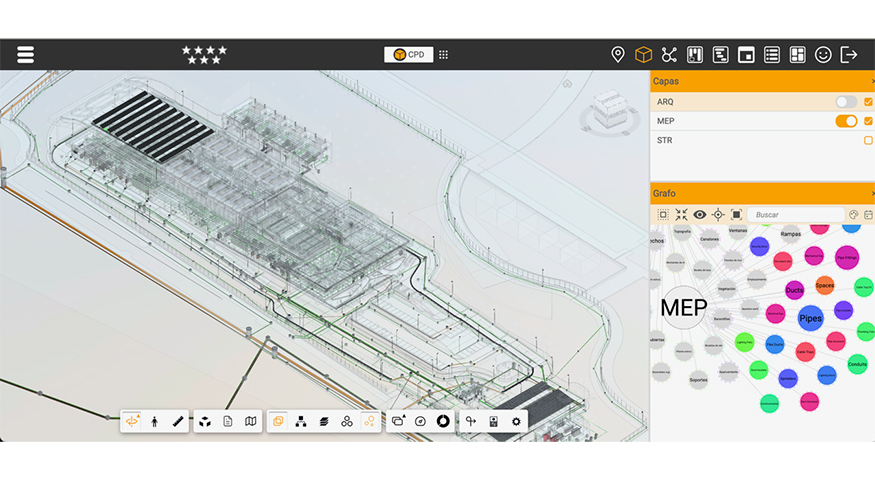
Task: Open the document sheet icon
Action: tap(228, 421)
